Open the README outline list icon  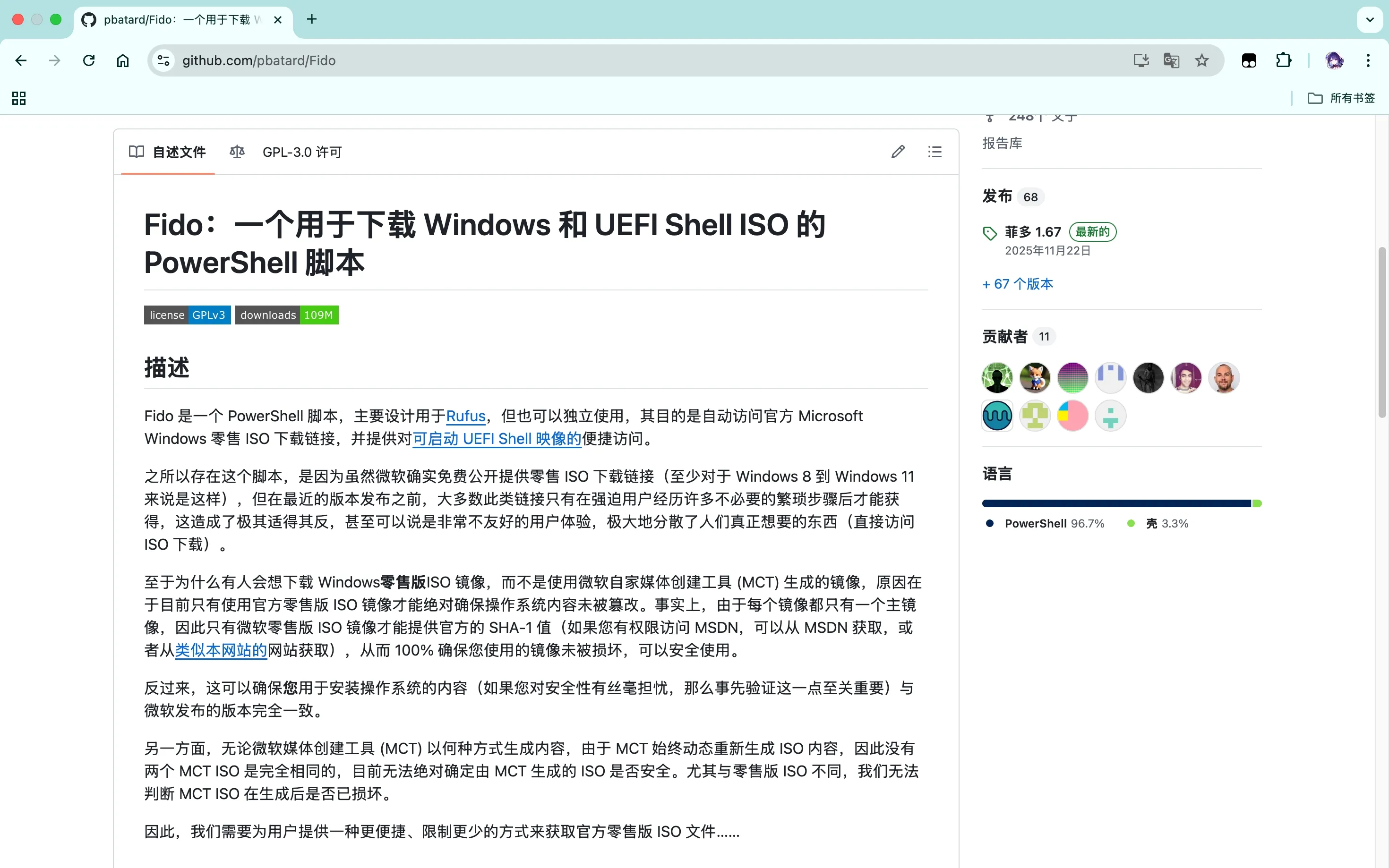934,152
